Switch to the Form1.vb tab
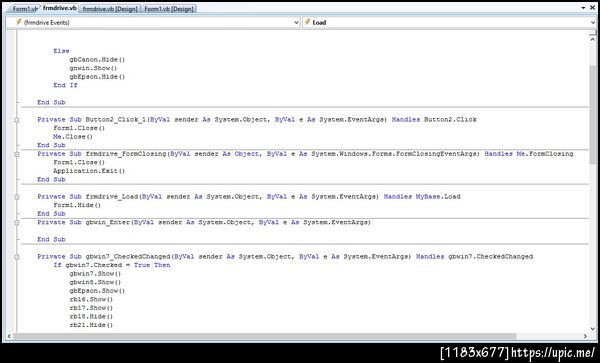The width and height of the screenshot is (600, 363). (x=24, y=8)
